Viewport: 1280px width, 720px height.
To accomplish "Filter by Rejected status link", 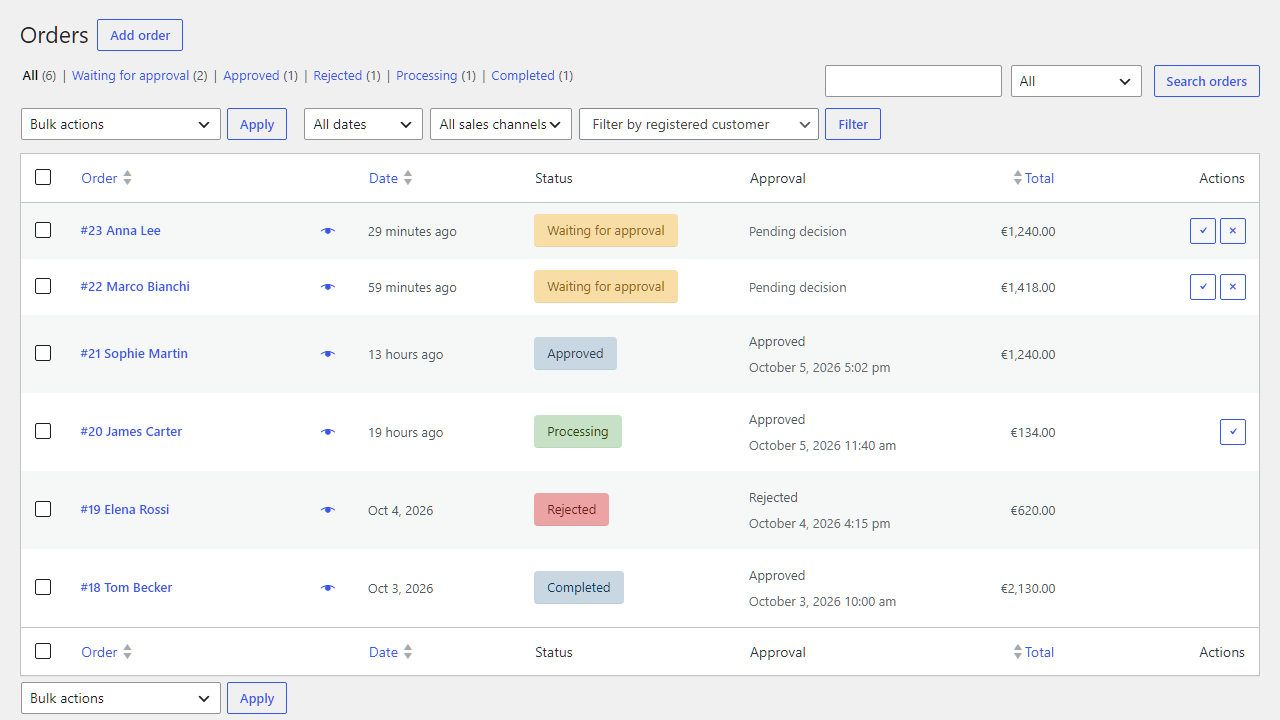I will click(347, 75).
